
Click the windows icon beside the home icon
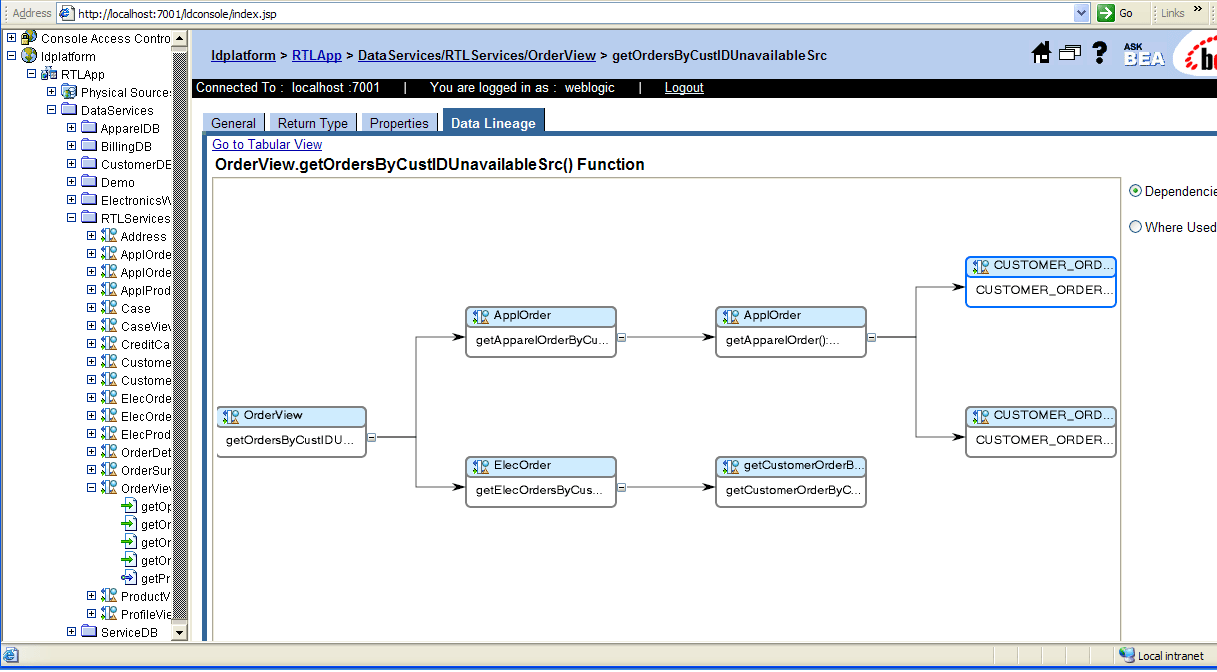click(1070, 53)
